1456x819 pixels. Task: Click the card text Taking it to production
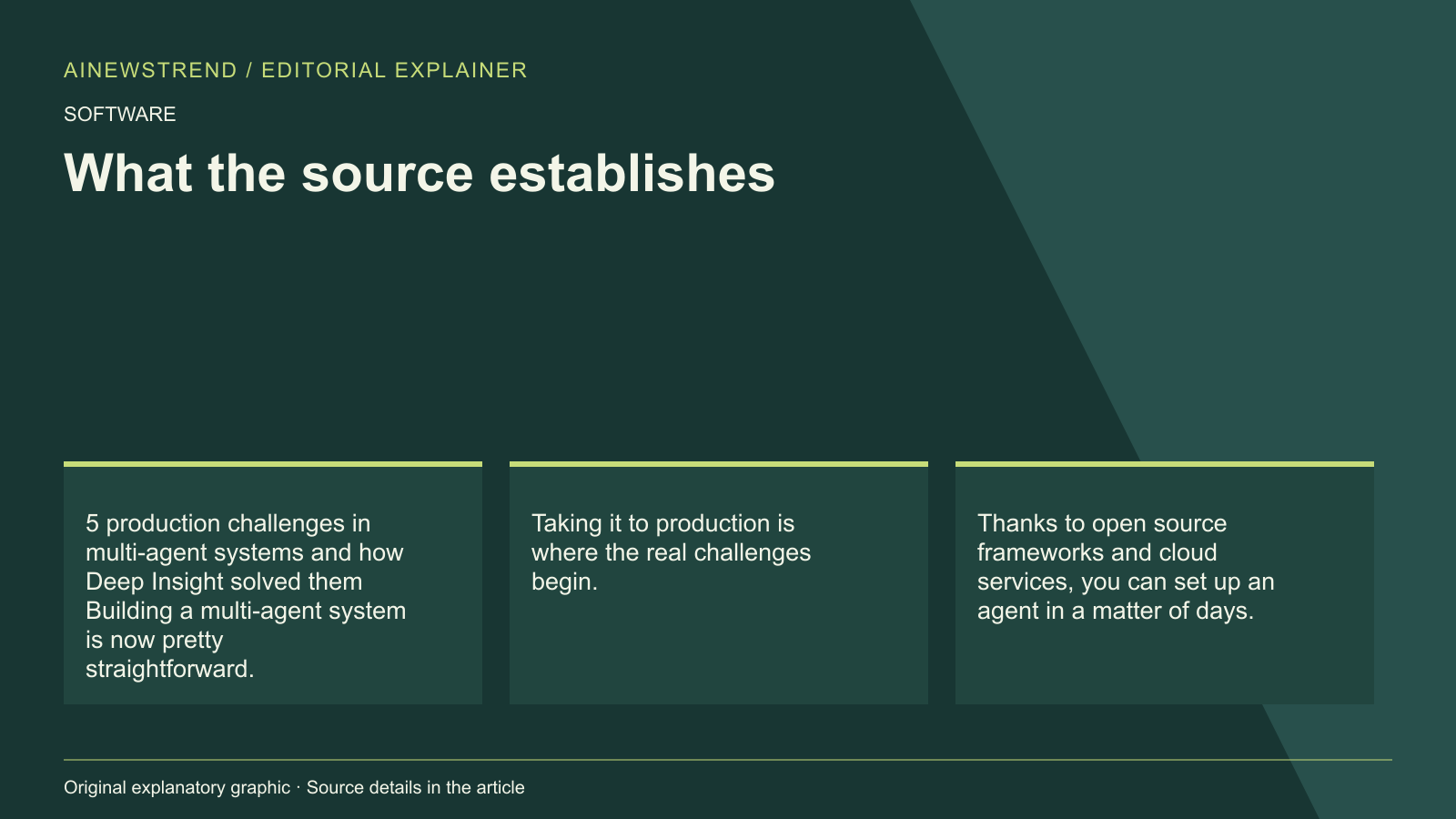(x=671, y=552)
